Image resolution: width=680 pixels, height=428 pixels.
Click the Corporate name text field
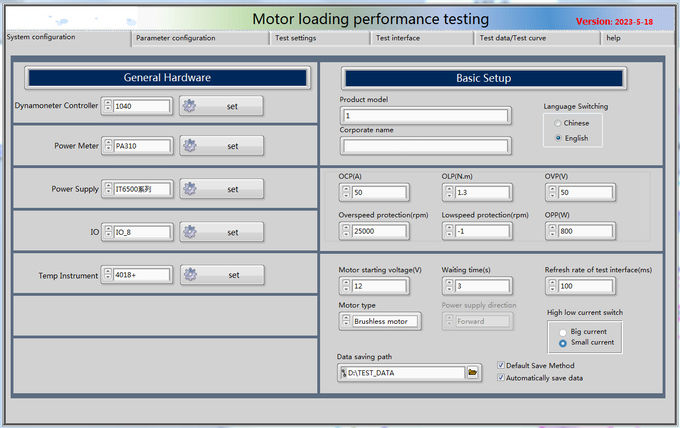coord(425,146)
